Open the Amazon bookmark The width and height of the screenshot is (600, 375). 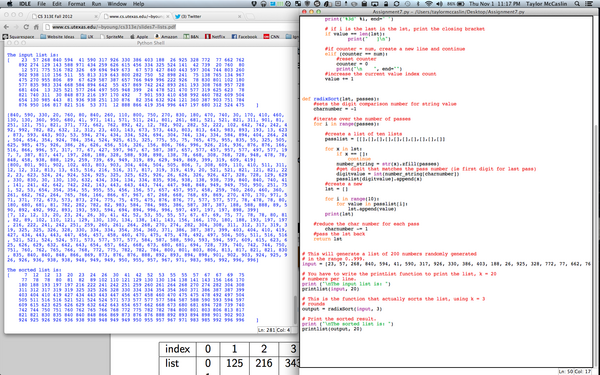coord(166,37)
